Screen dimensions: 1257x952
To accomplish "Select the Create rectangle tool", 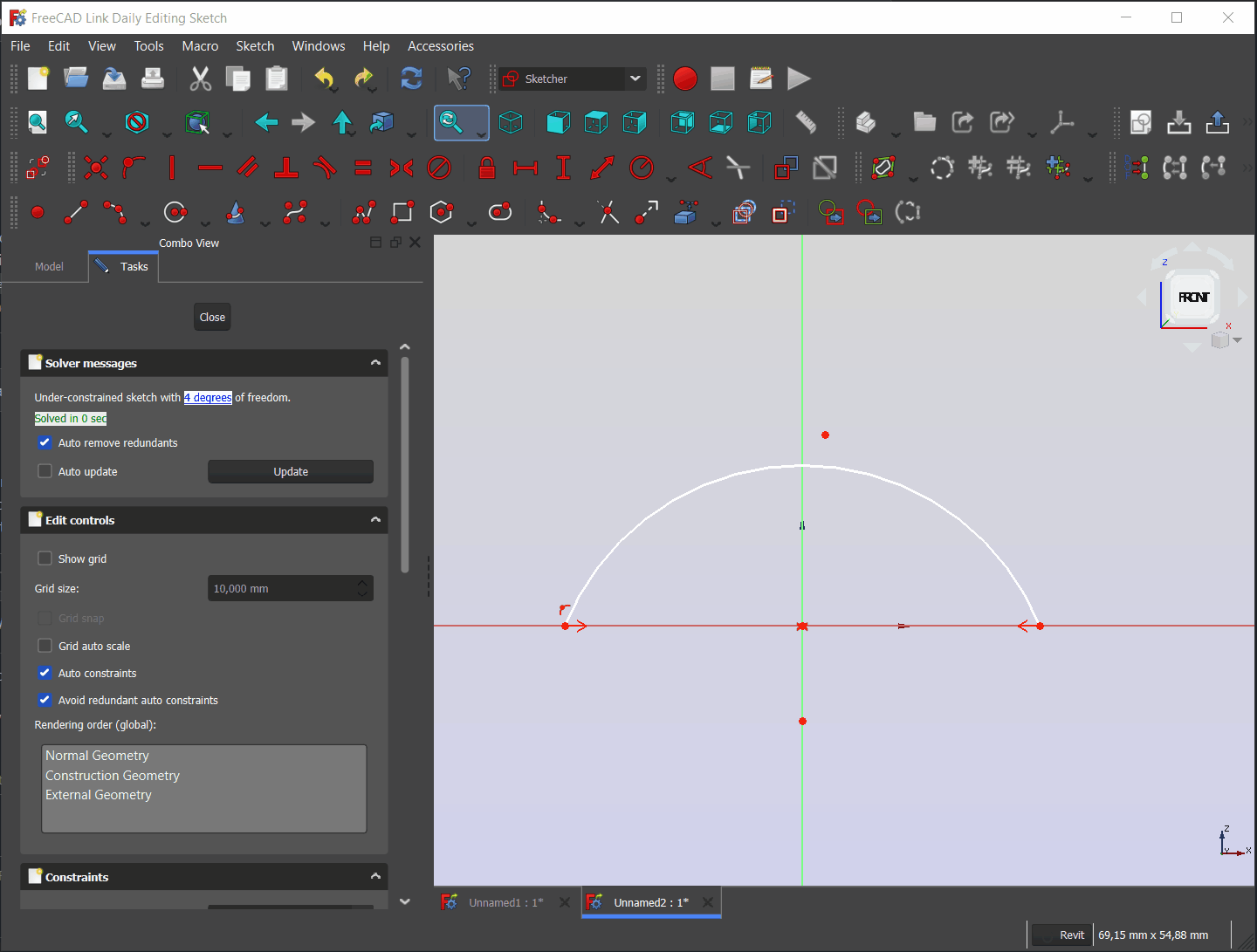I will pos(402,212).
